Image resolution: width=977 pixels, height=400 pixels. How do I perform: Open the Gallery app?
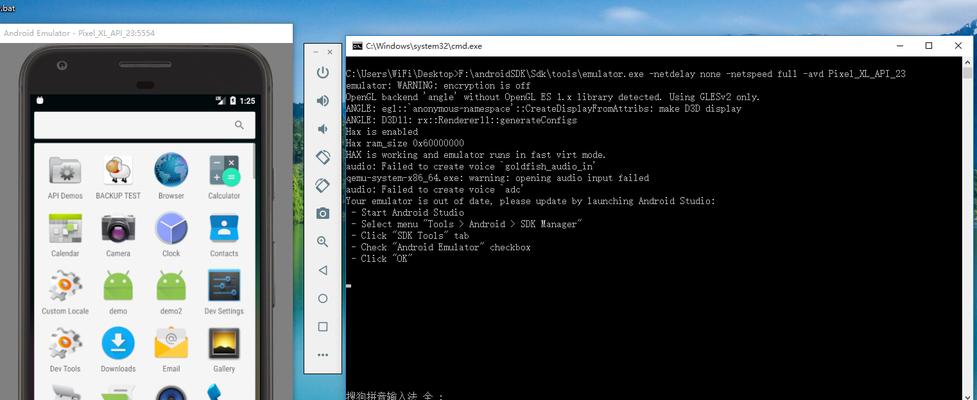(x=224, y=350)
